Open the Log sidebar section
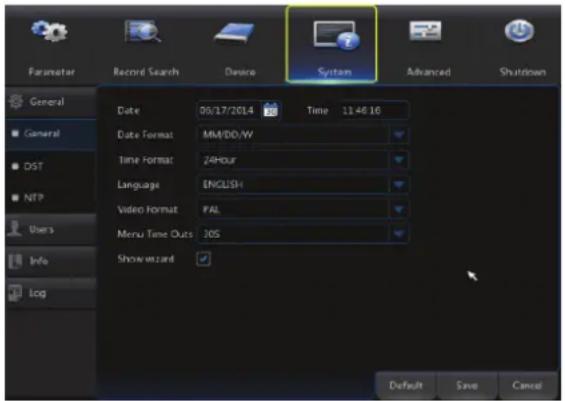This screenshot has width=565, height=401. (x=50, y=293)
